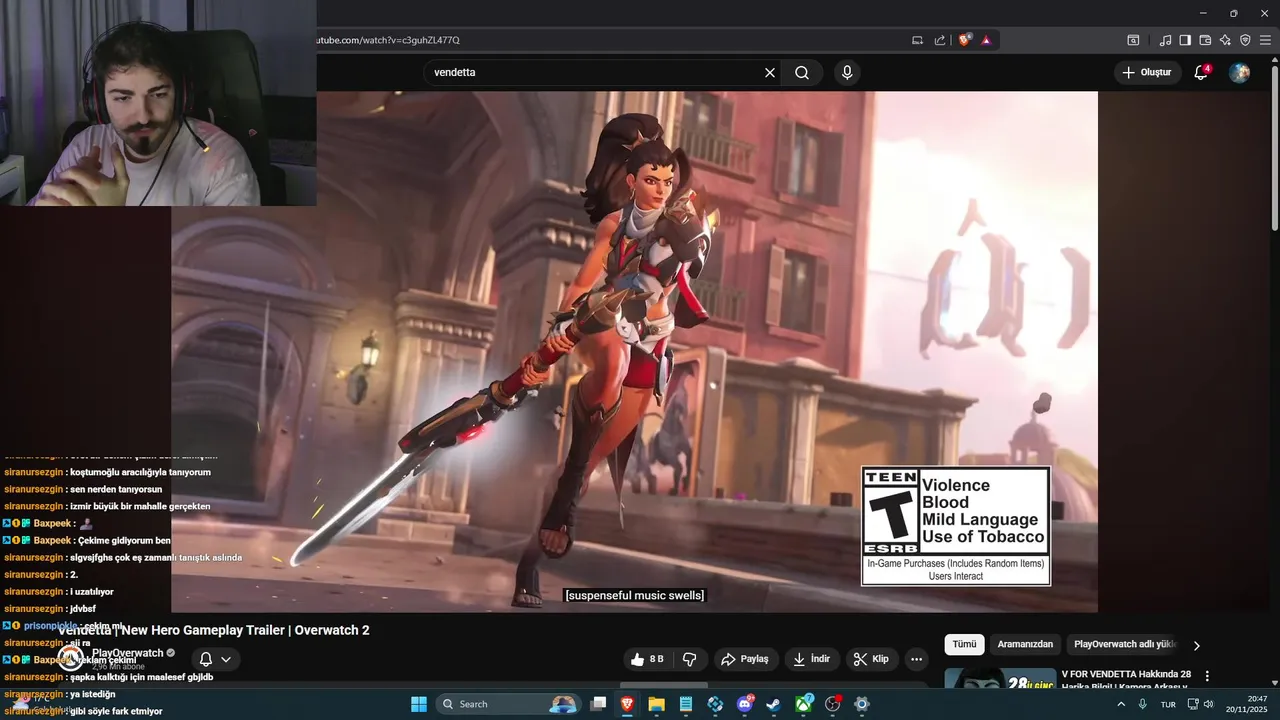Open Discord from the taskbar
The width and height of the screenshot is (1280, 720).
click(x=745, y=704)
